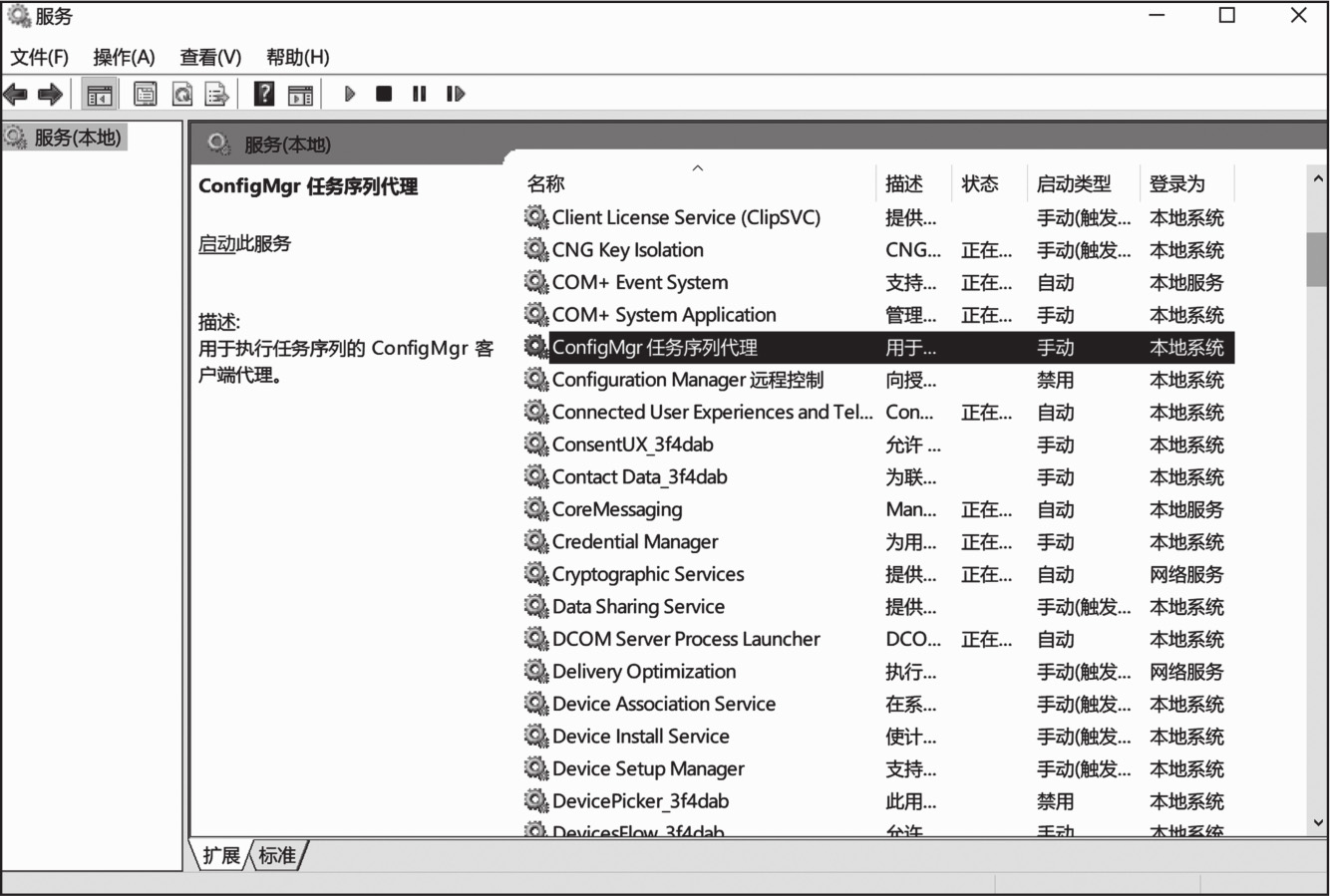Click the gear icon of Cryptographic Services
Viewport: 1330px width, 896px height.
coord(536,573)
